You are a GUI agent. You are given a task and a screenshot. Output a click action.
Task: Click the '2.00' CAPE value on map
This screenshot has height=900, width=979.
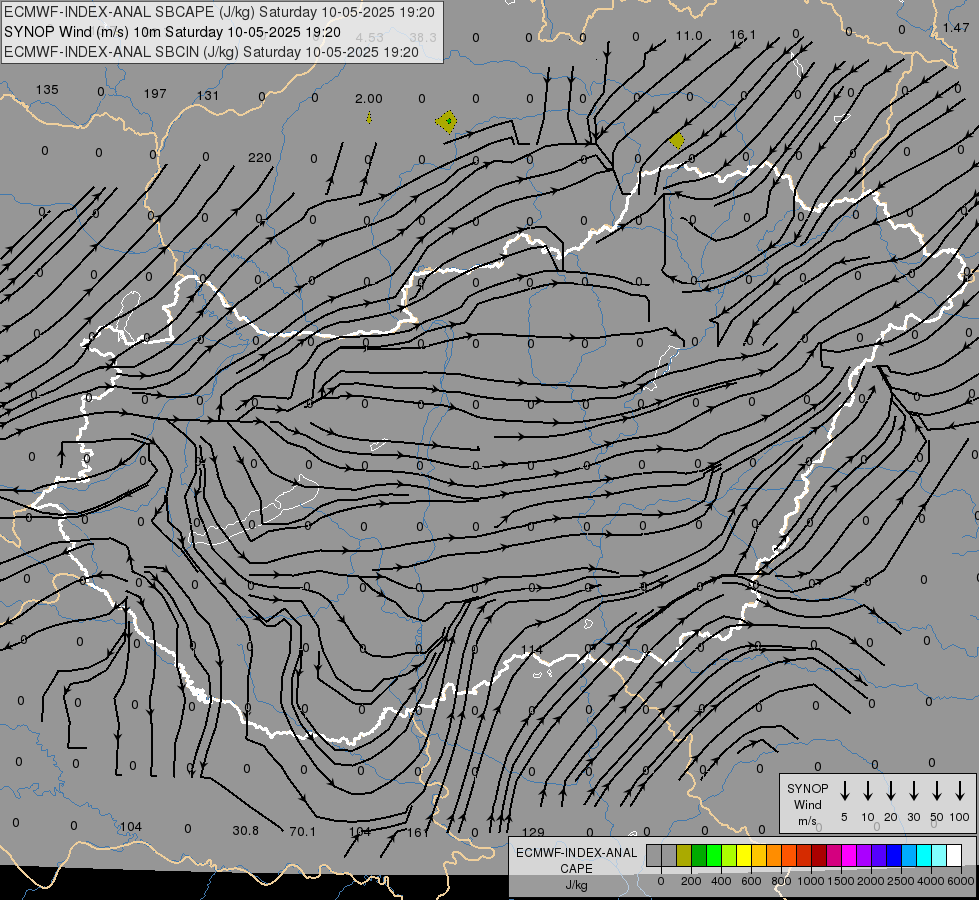pyautogui.click(x=368, y=99)
